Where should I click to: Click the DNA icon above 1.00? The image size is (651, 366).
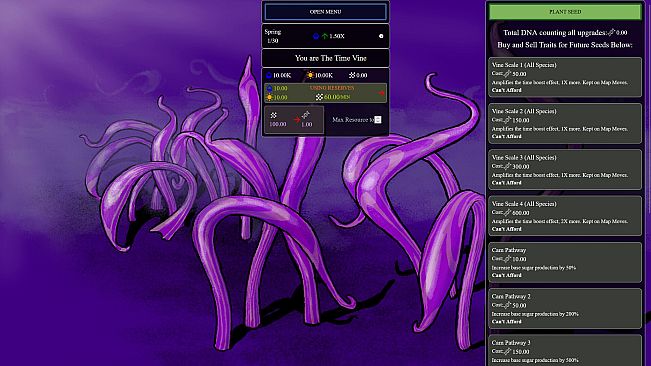tap(306, 115)
